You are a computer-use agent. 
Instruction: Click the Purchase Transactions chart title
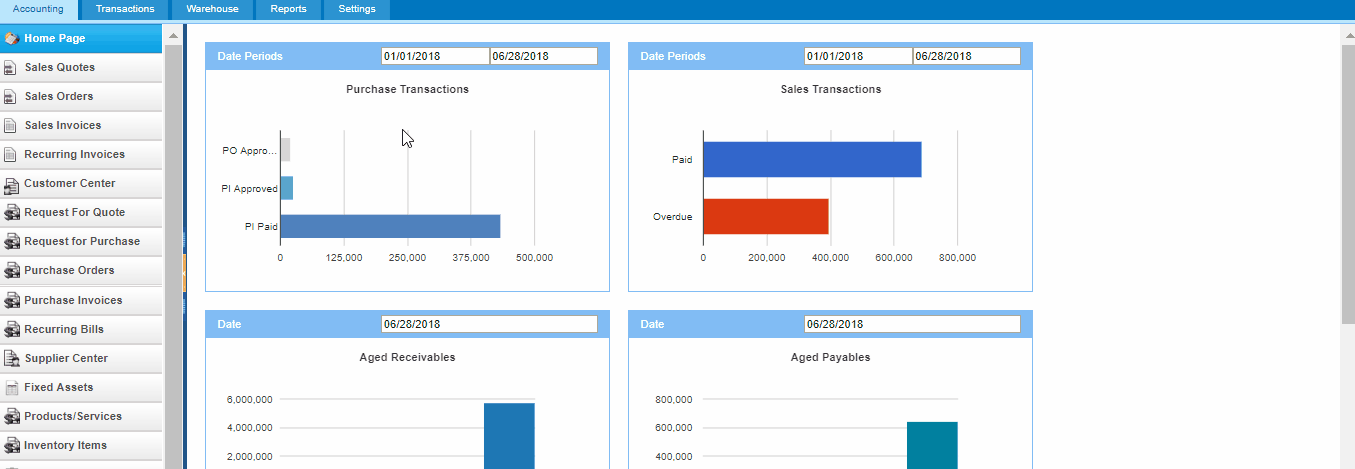[407, 89]
